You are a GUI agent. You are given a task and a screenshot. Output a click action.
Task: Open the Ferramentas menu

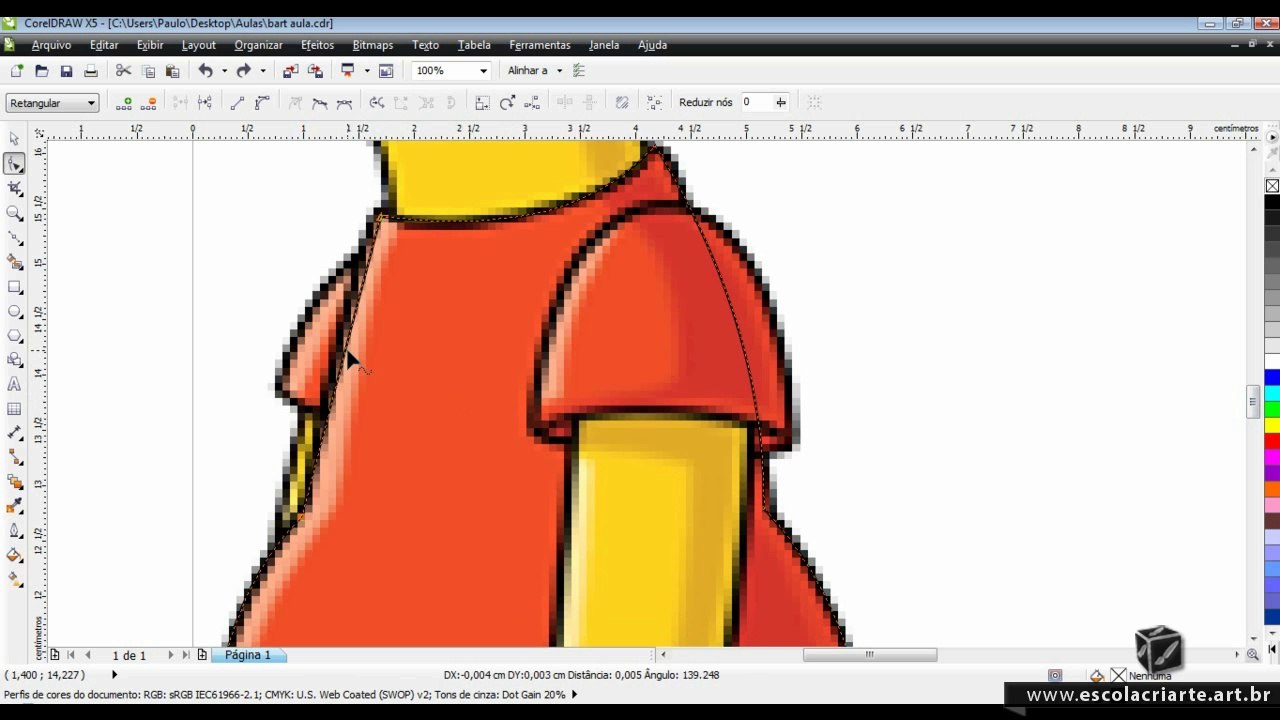(540, 45)
